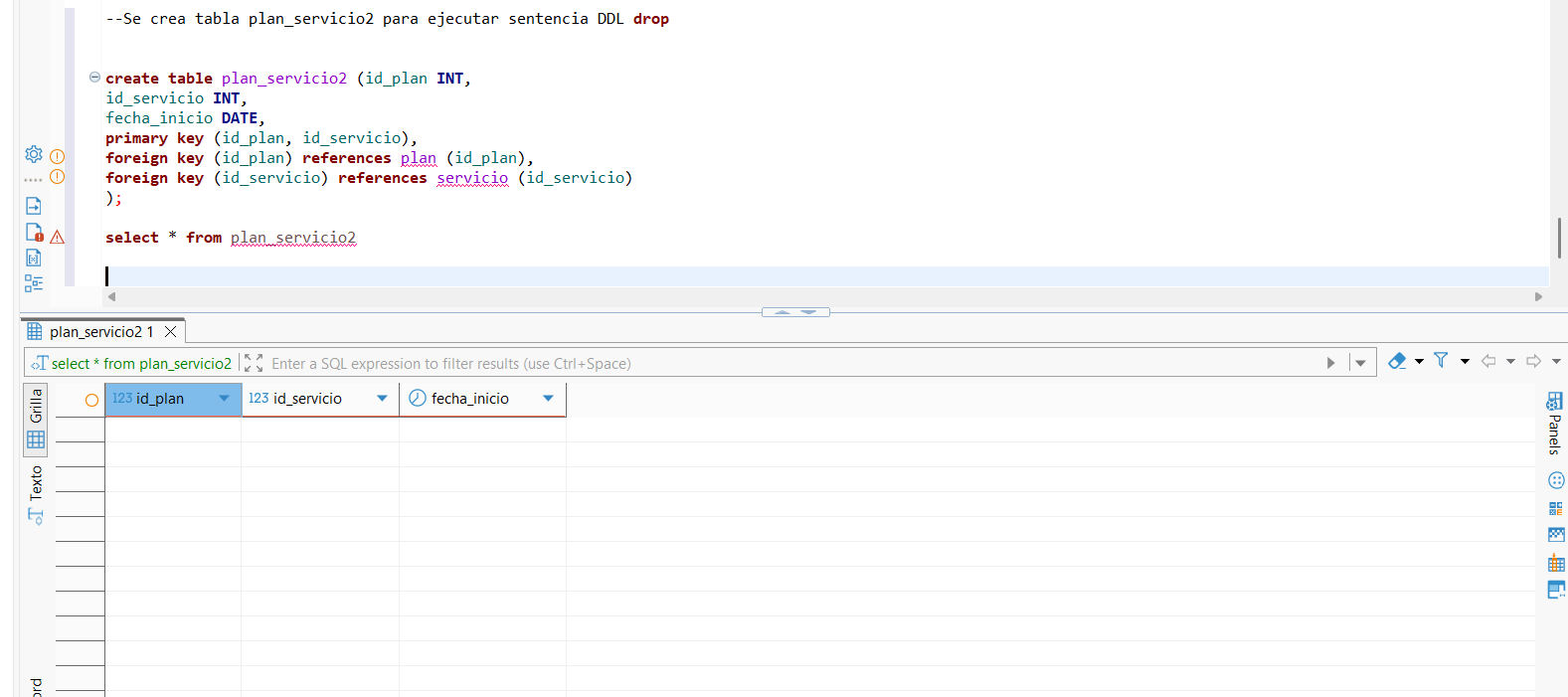The width and height of the screenshot is (1568, 697).
Task: Click the expand filter panel icon
Action: pyautogui.click(x=254, y=363)
